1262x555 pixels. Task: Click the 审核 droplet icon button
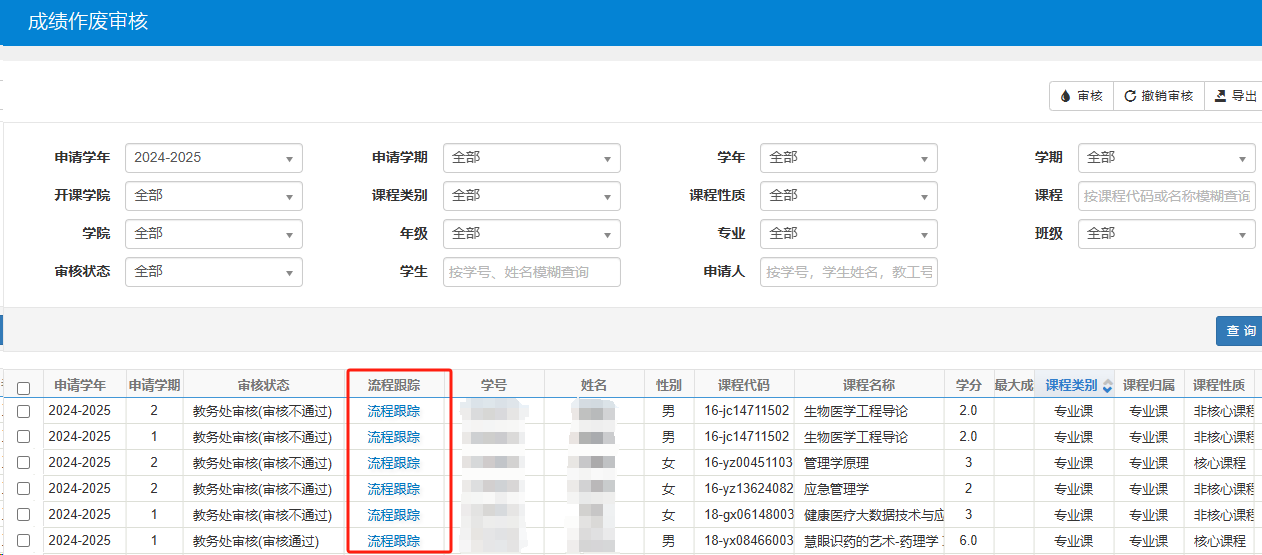point(1081,96)
